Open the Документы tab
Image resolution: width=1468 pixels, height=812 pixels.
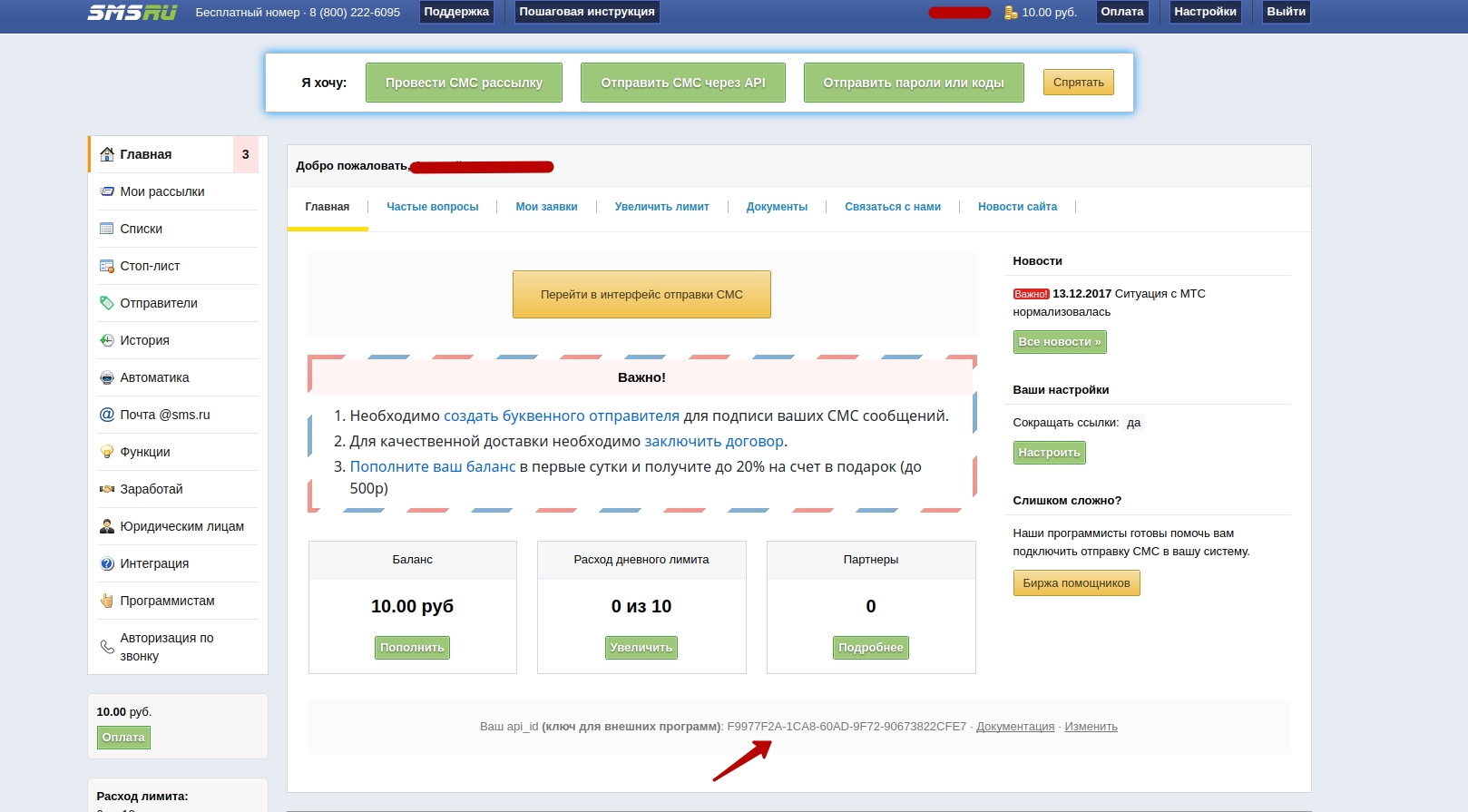[778, 207]
